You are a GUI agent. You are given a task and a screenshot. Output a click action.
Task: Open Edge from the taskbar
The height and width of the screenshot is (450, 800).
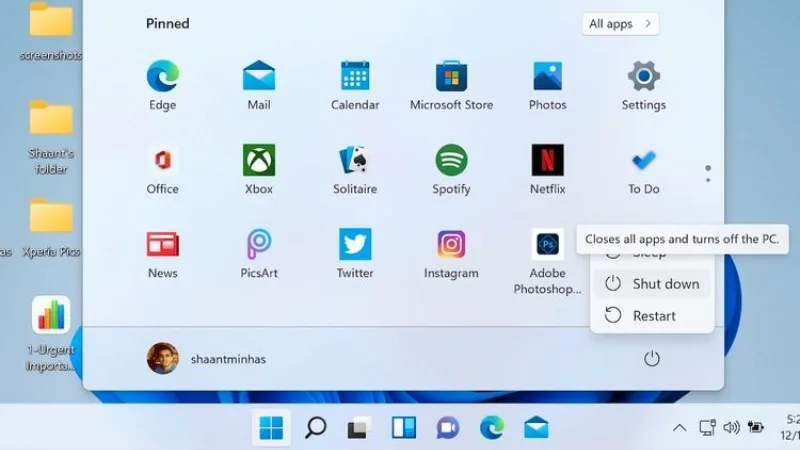(x=492, y=428)
